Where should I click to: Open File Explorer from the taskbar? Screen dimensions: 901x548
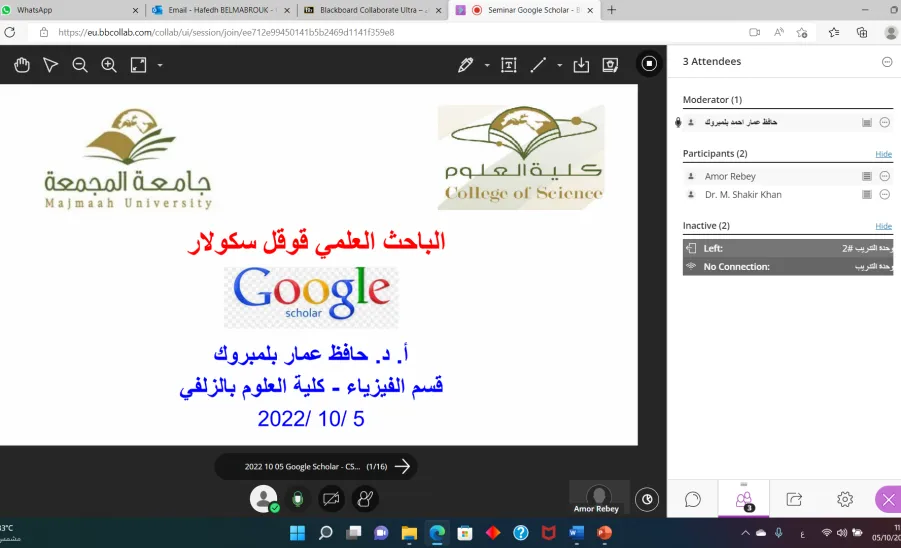409,533
